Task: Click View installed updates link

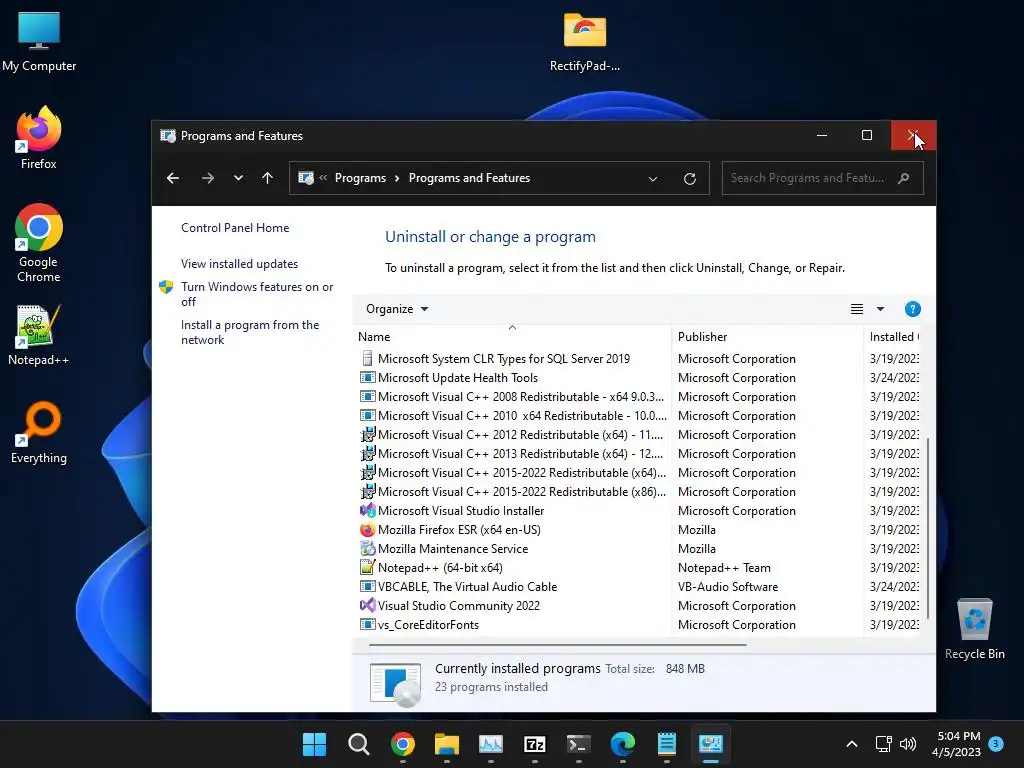Action: (239, 264)
